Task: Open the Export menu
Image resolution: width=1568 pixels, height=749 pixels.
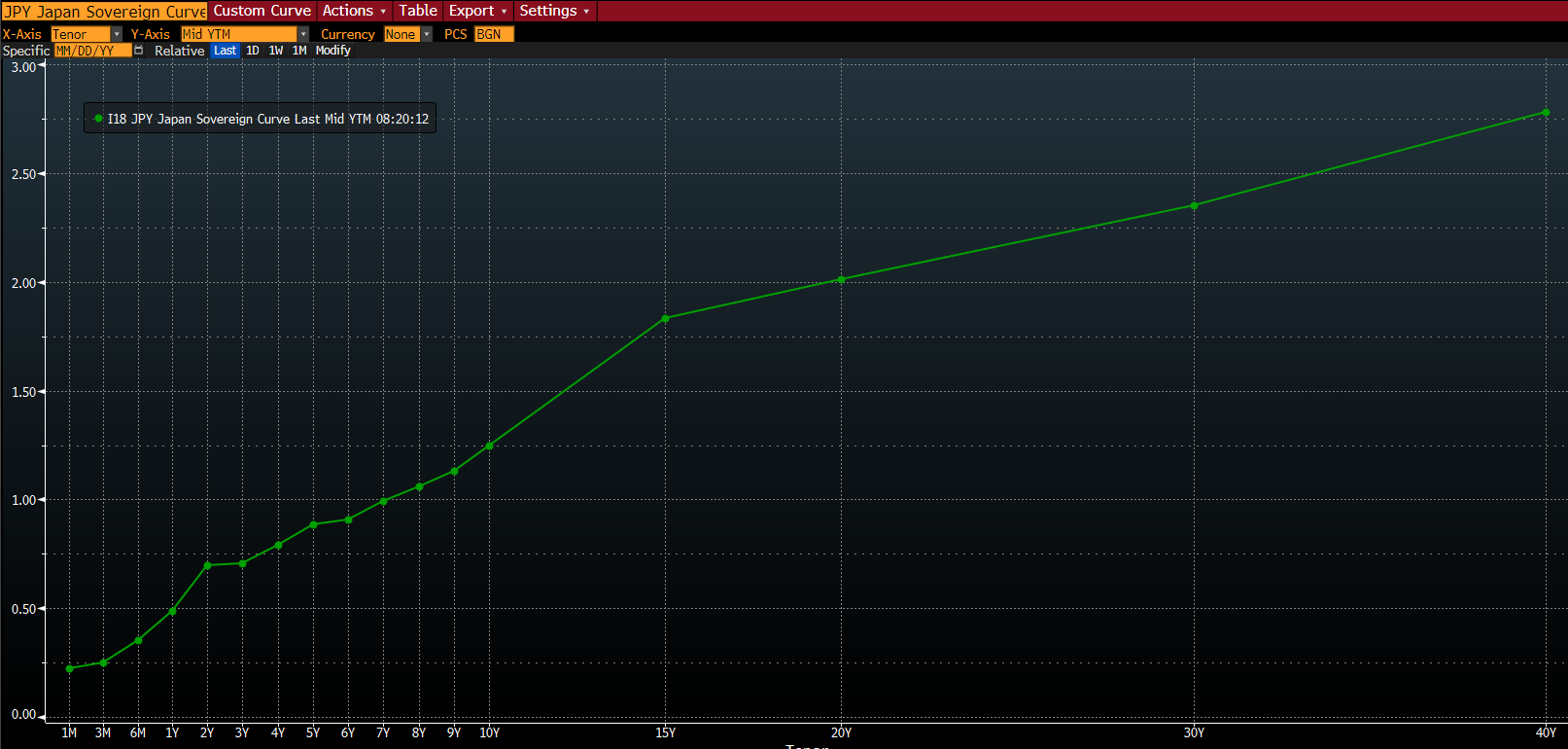Action: click(477, 11)
